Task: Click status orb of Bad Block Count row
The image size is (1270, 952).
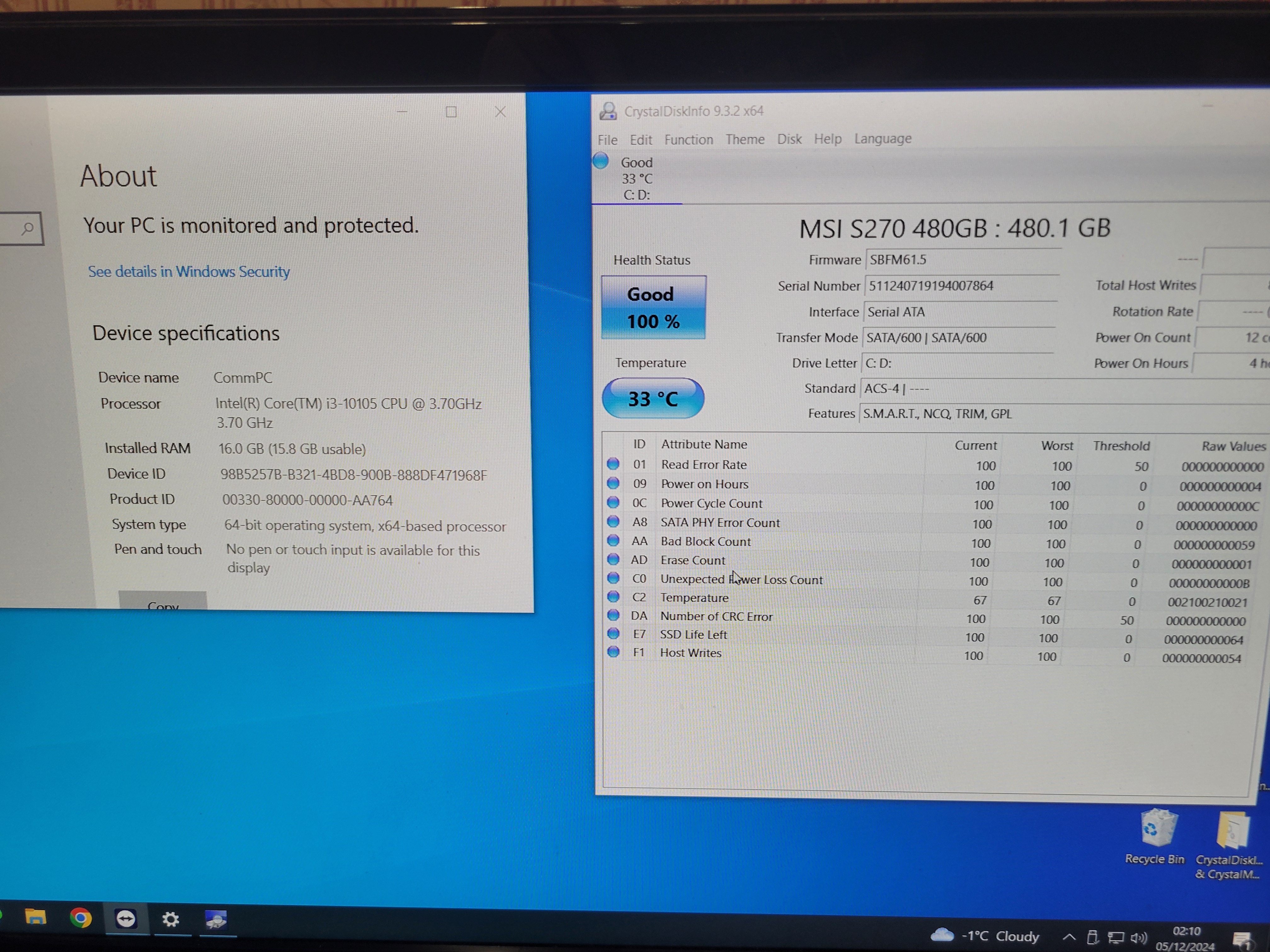Action: point(613,541)
